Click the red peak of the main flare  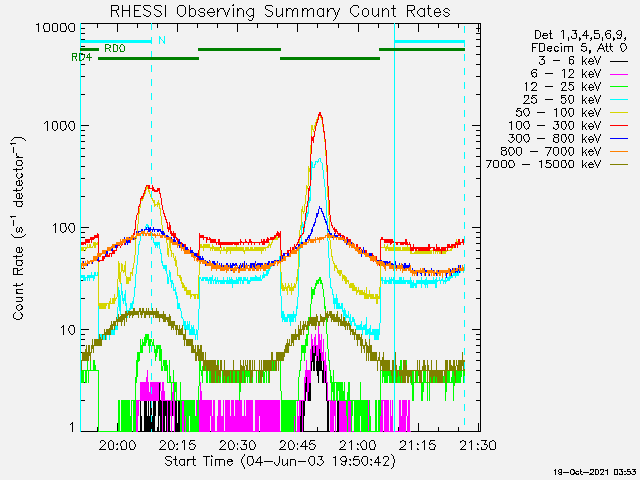[320, 114]
